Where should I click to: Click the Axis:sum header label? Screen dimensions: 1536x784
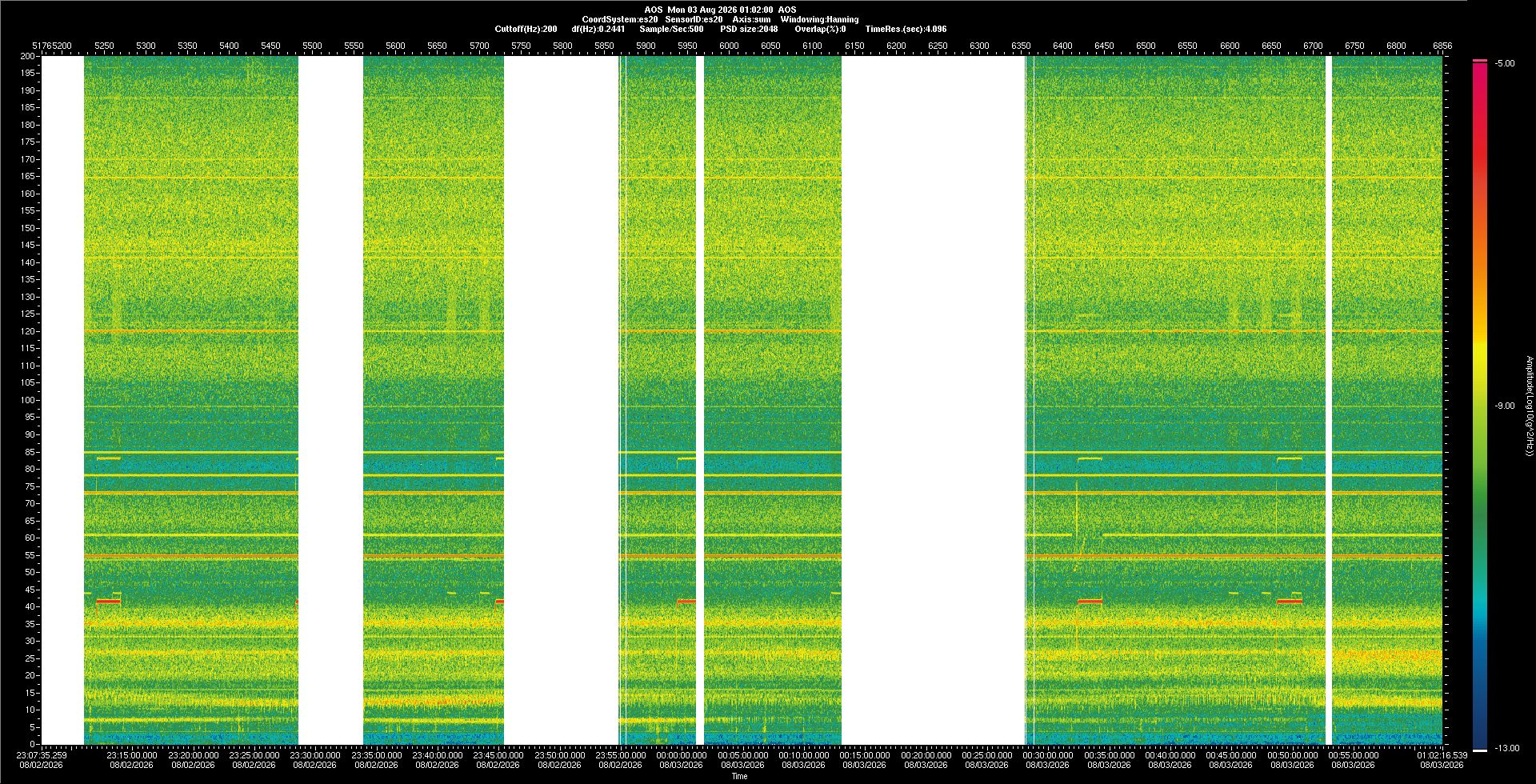751,19
